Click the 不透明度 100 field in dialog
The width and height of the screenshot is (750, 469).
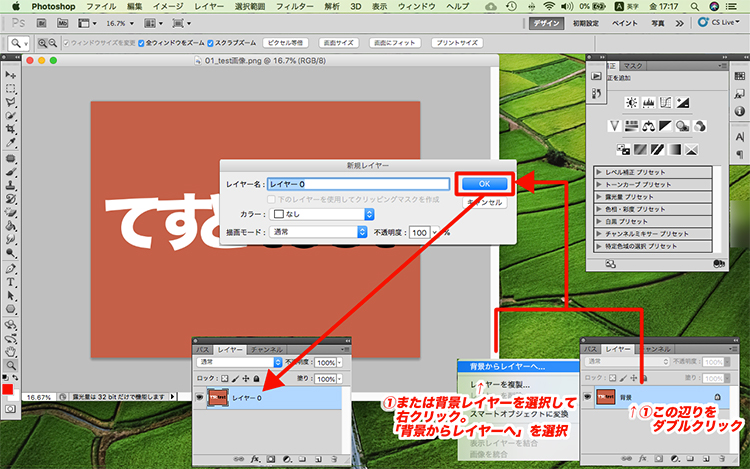tap(419, 232)
